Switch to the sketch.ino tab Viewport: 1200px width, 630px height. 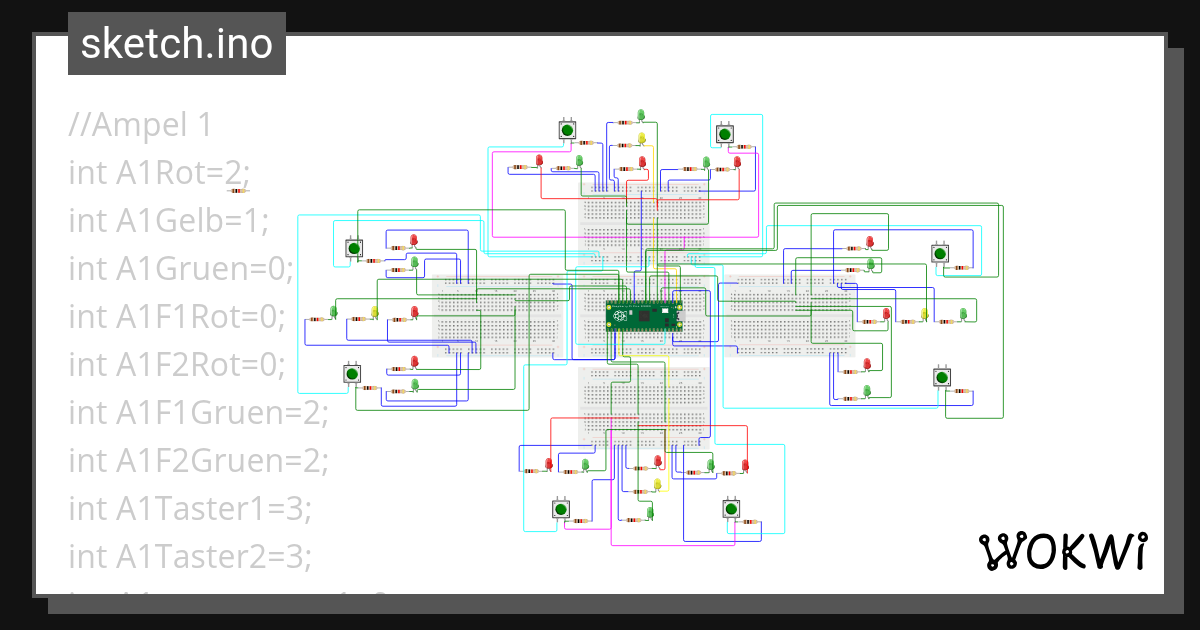pyautogui.click(x=176, y=43)
